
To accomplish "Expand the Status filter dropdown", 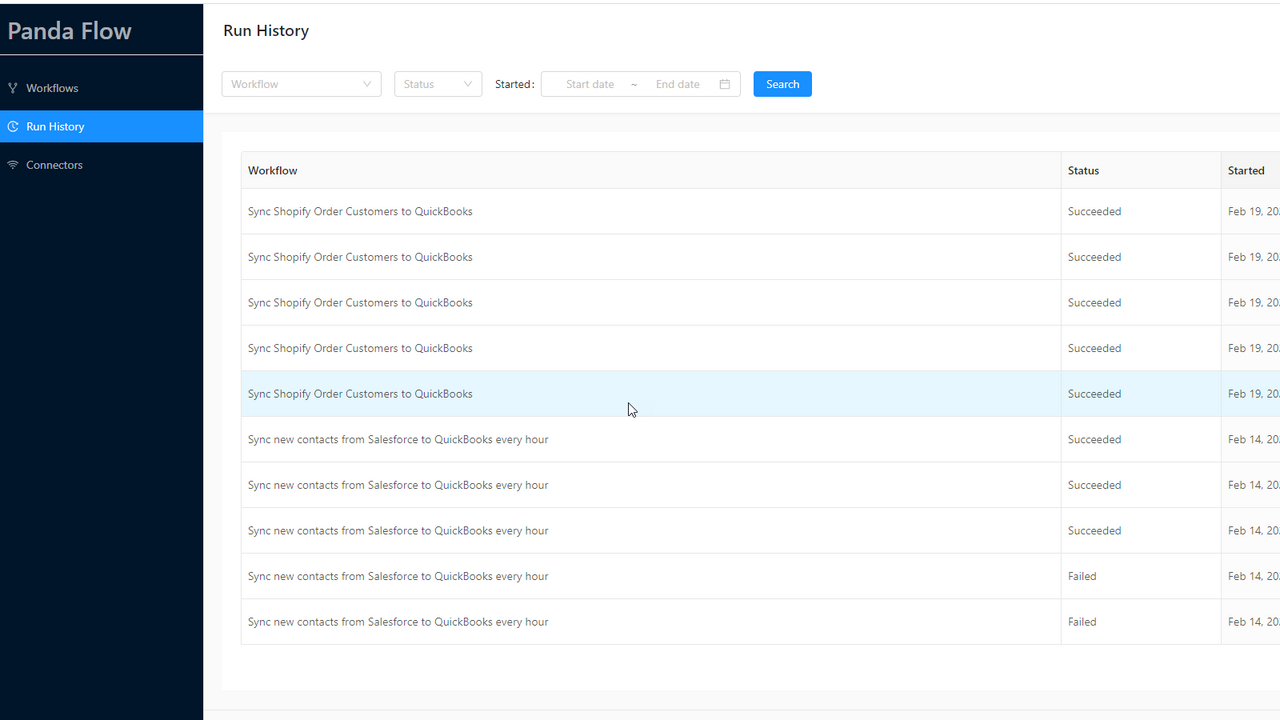I will [437, 84].
